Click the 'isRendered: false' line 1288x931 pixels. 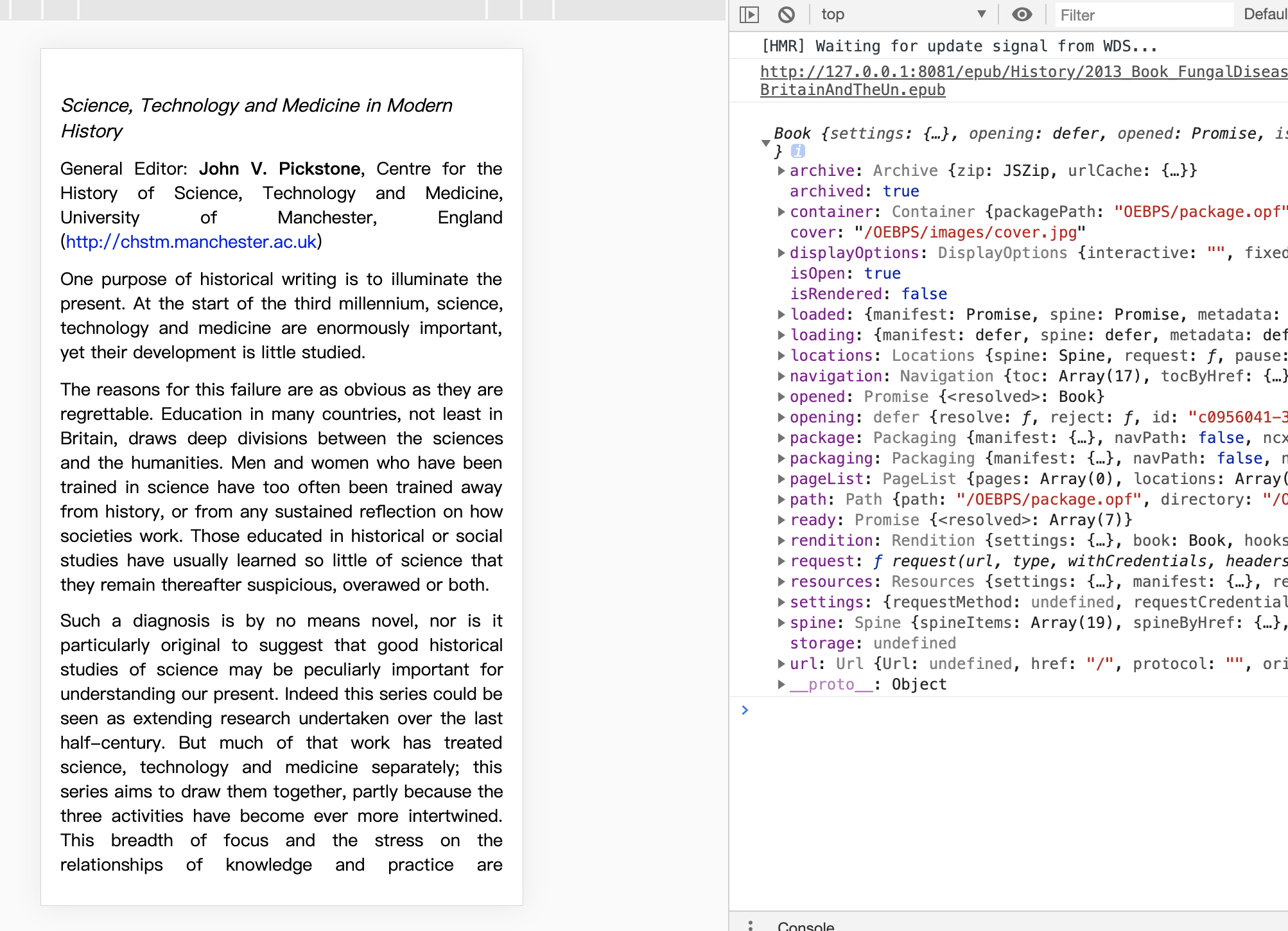pyautogui.click(x=868, y=294)
